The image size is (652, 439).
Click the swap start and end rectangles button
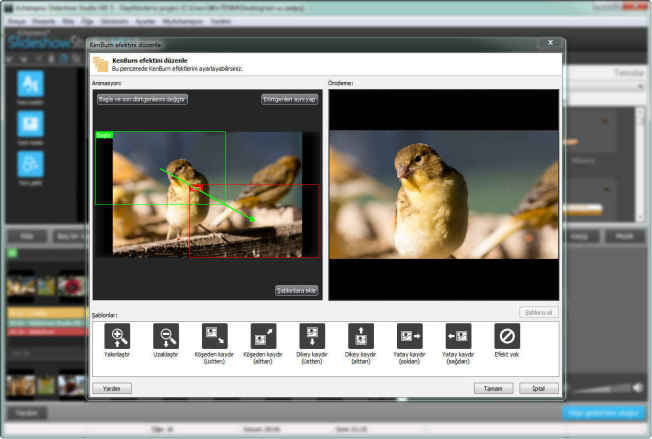pos(142,99)
